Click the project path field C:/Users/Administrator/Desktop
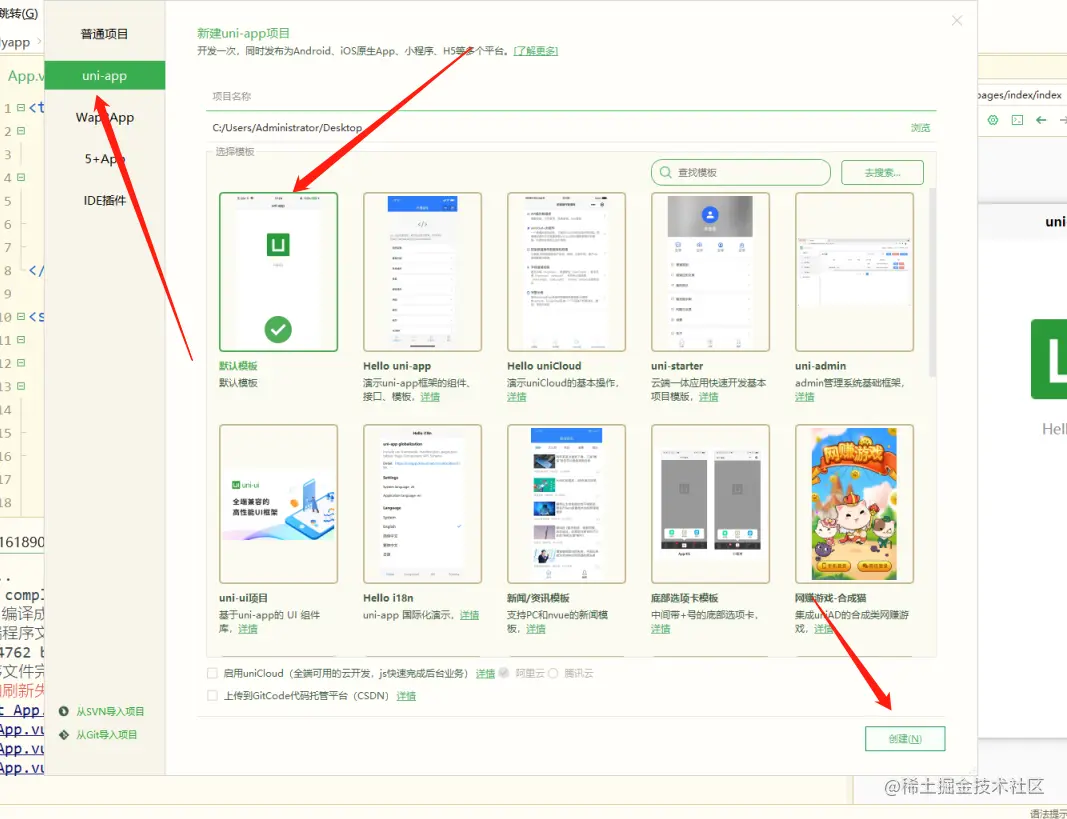Screen dimensions: 1067x819 pos(557,127)
